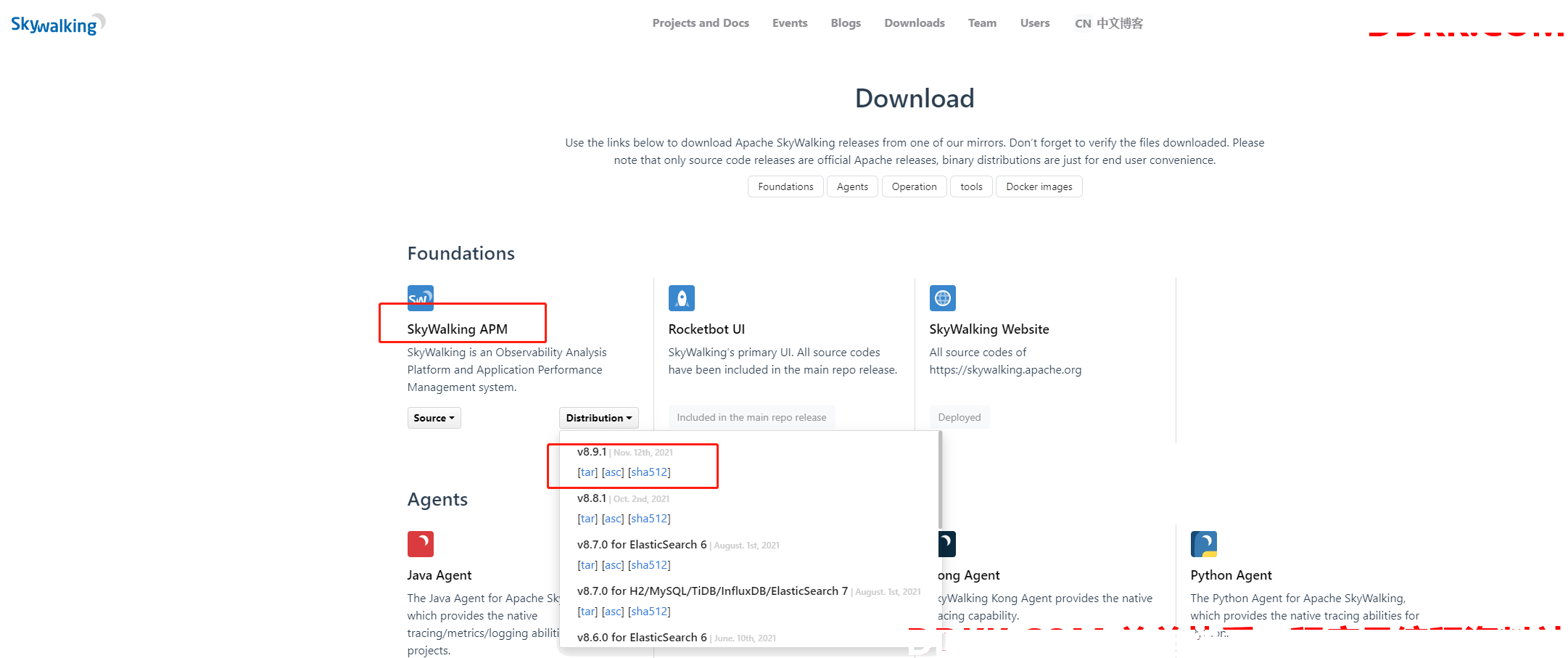Click the Kong Agent dark icon

point(947,544)
